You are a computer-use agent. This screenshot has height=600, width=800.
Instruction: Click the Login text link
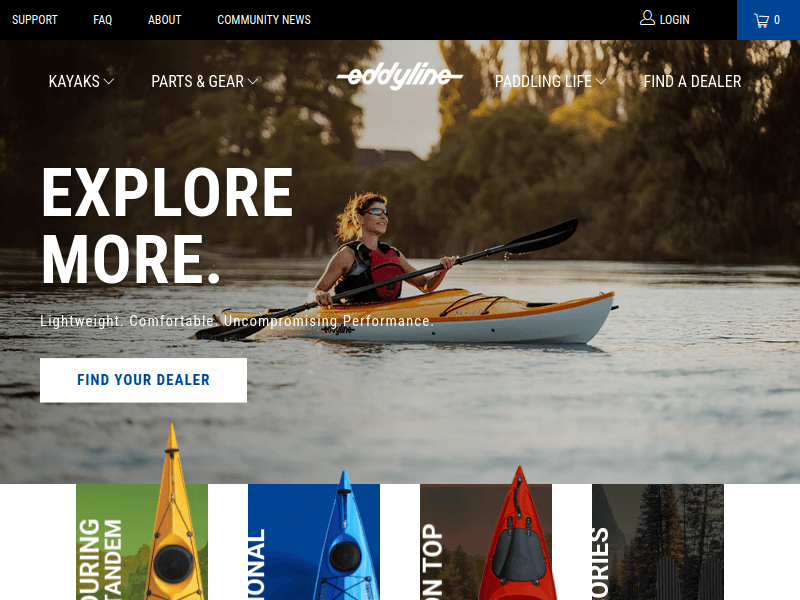[x=674, y=20]
